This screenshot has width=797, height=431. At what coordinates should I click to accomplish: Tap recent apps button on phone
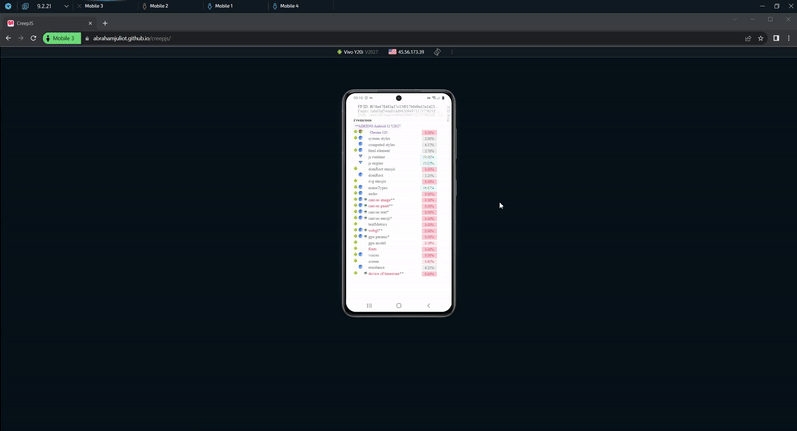click(x=369, y=306)
